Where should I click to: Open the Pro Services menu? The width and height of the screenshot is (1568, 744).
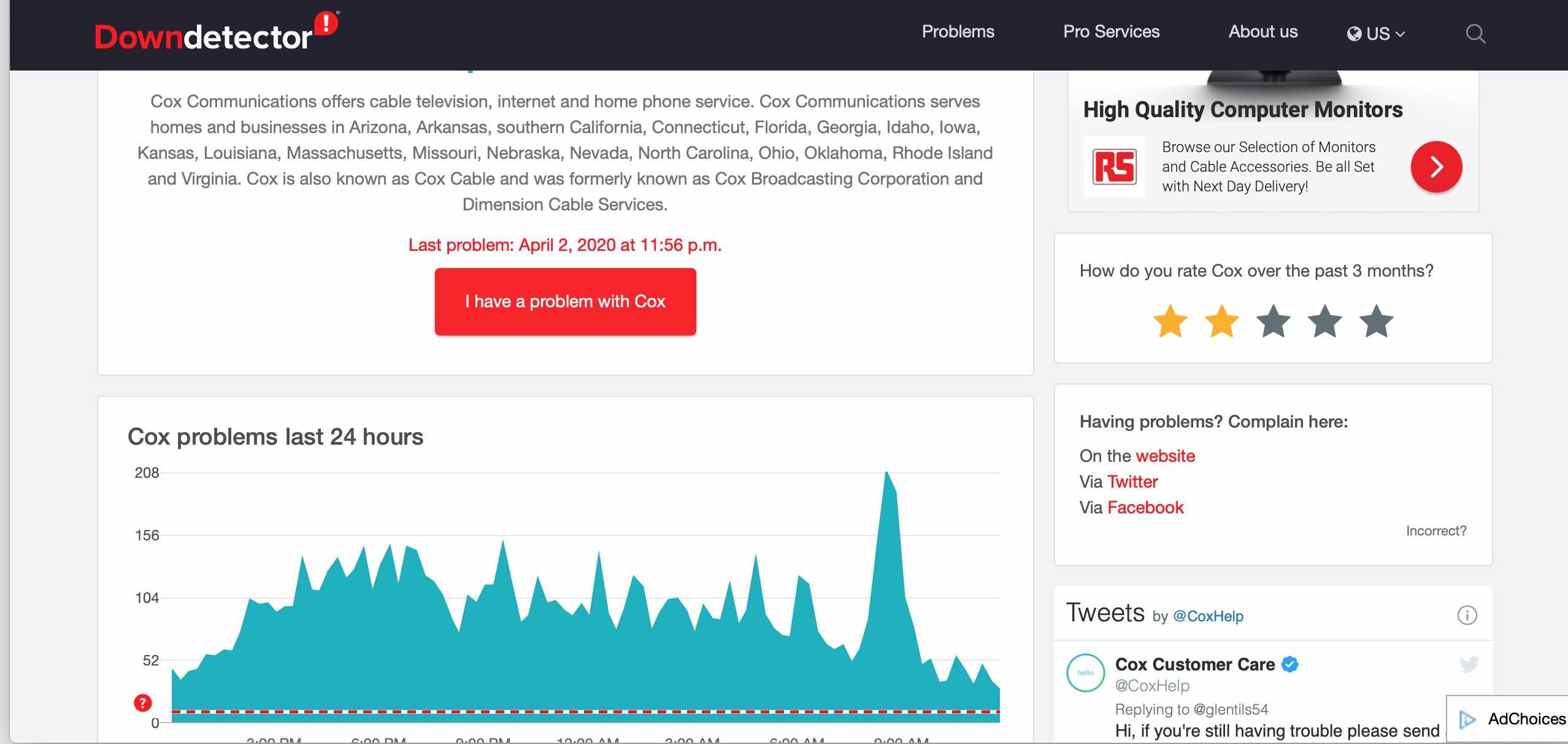pos(1111,32)
